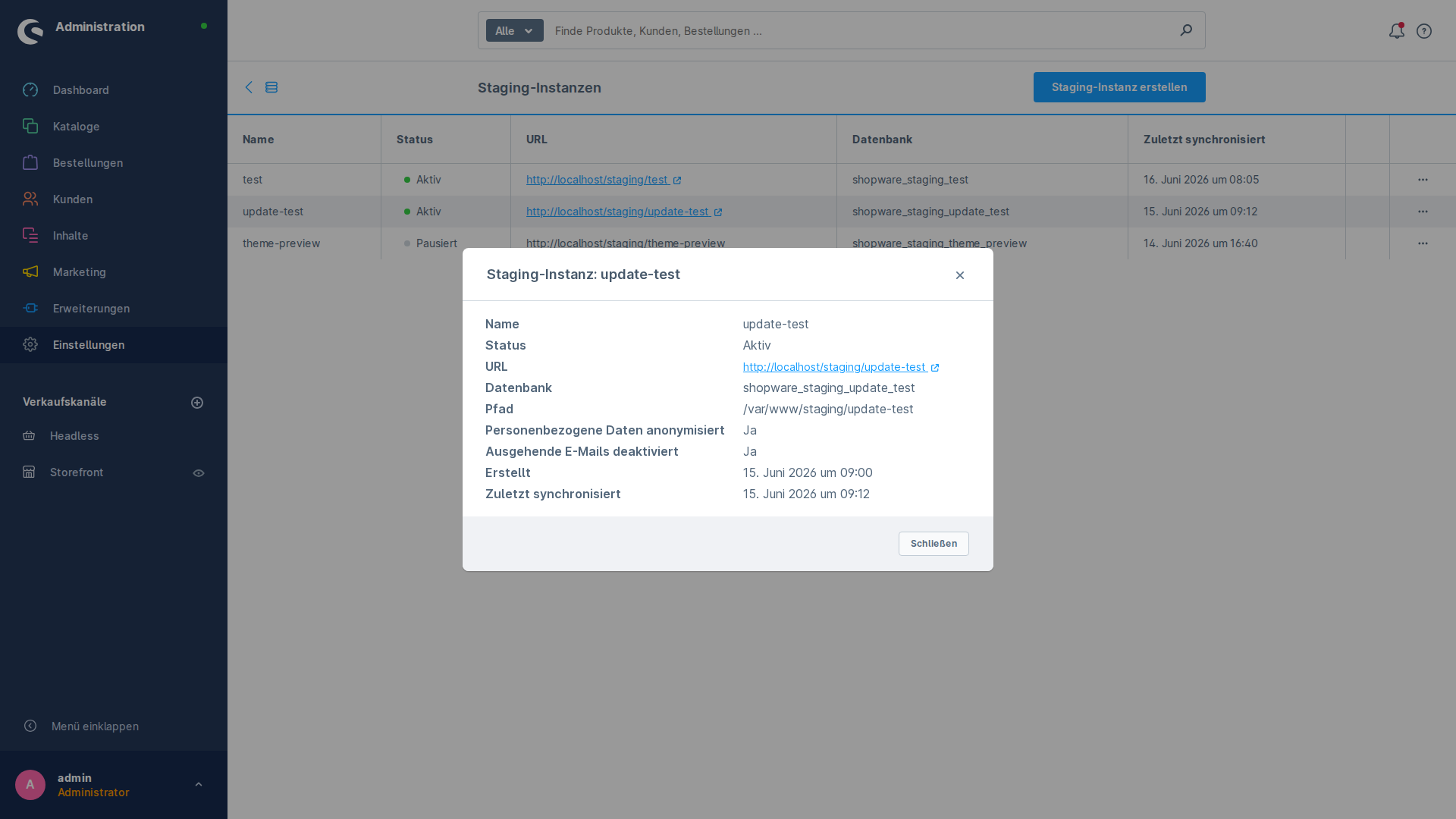Screen dimensions: 1456x819
Task: Open the update-test URL link in modal
Action: [841, 367]
